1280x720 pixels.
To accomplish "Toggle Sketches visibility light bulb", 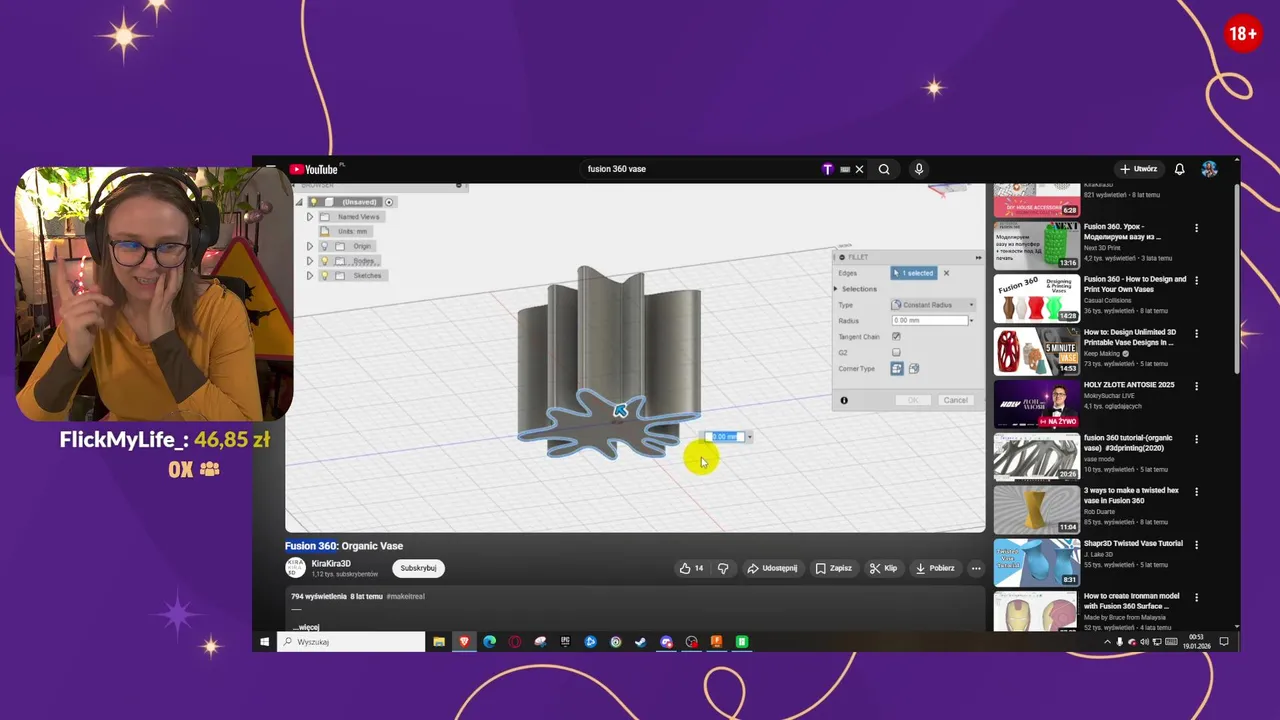I will click(324, 275).
